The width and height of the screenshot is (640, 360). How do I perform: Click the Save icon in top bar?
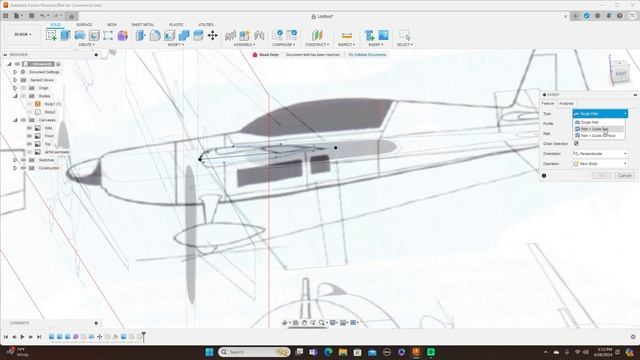(31, 16)
